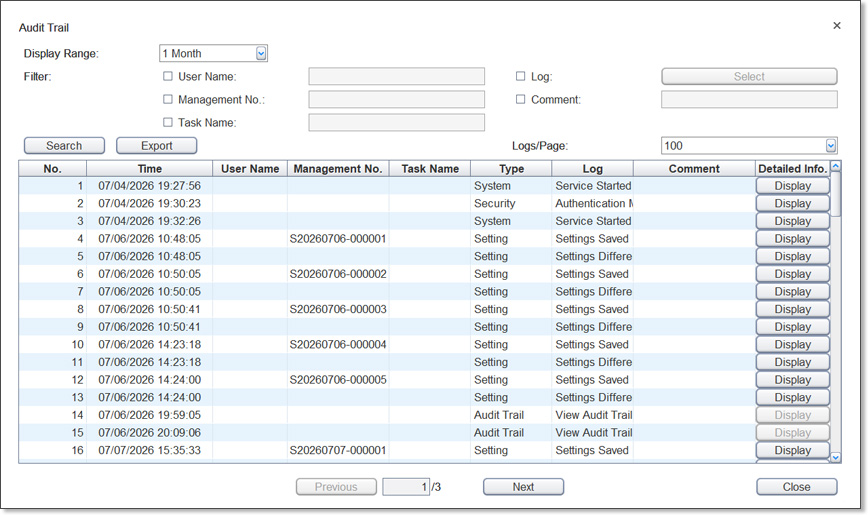This screenshot has width=868, height=515.
Task: Select management number S20260706-000005
Action: (338, 380)
